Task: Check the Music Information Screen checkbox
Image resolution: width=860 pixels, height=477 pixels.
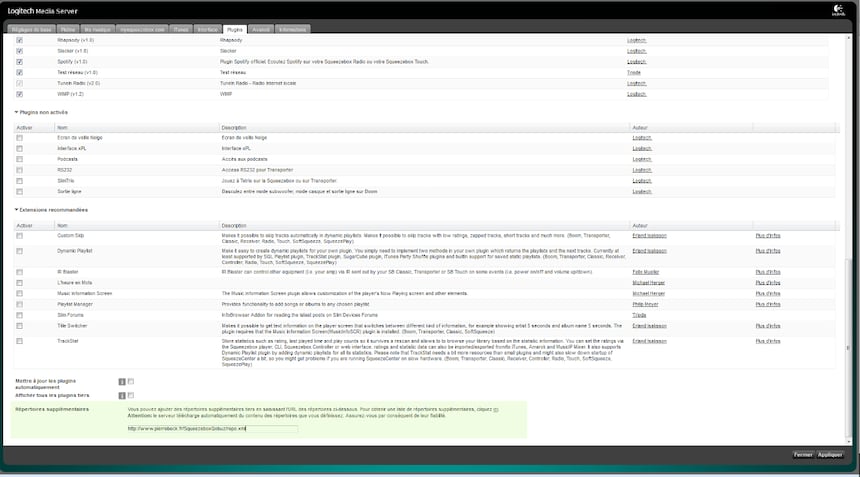Action: (x=20, y=294)
